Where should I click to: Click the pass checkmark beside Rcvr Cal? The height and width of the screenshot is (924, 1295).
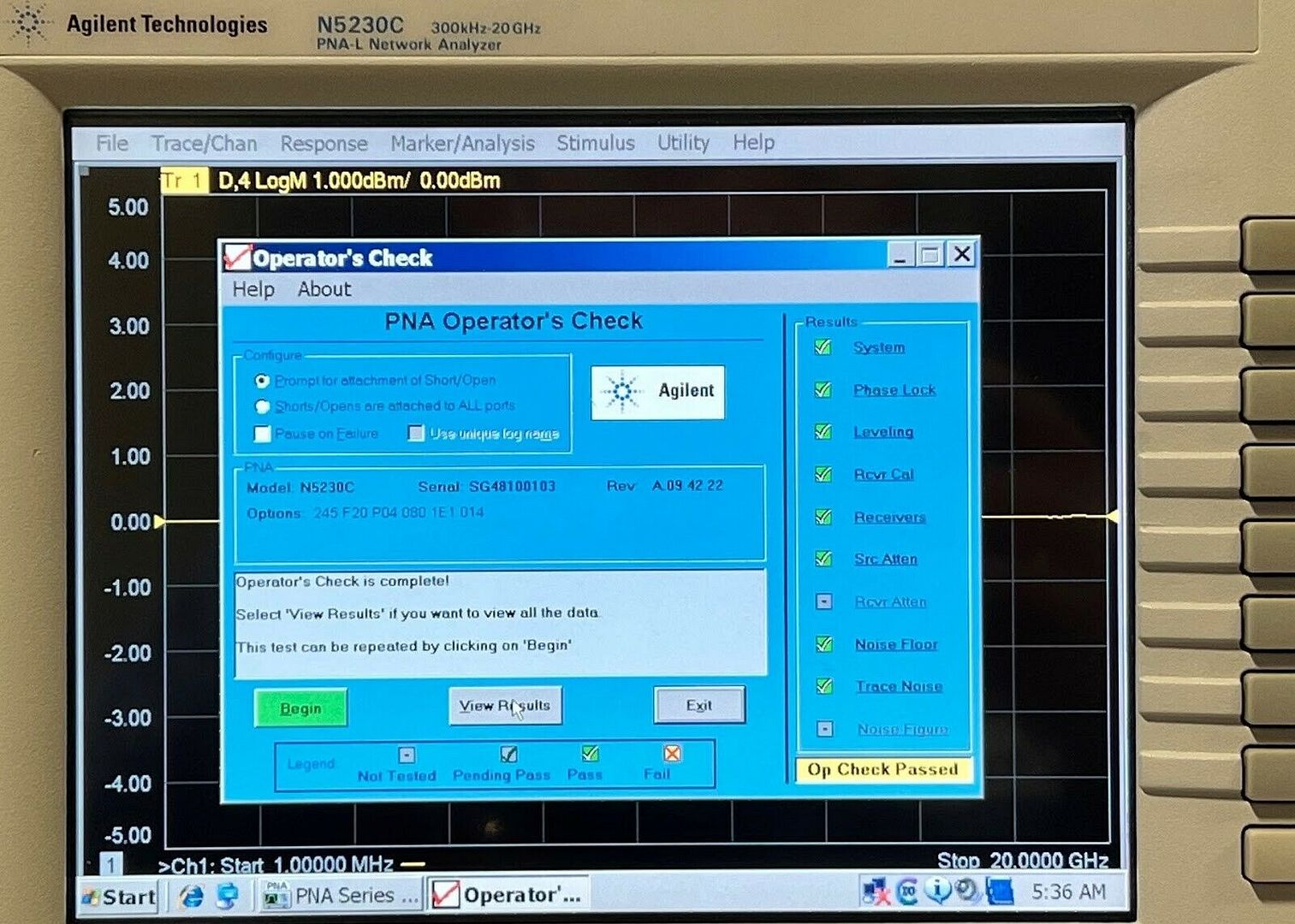(823, 474)
